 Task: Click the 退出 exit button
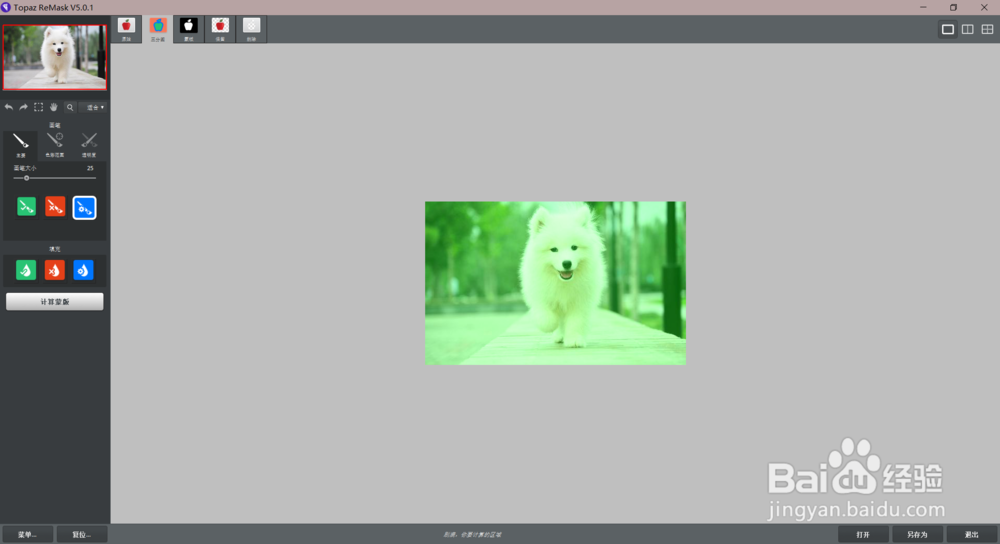pyautogui.click(x=971, y=534)
